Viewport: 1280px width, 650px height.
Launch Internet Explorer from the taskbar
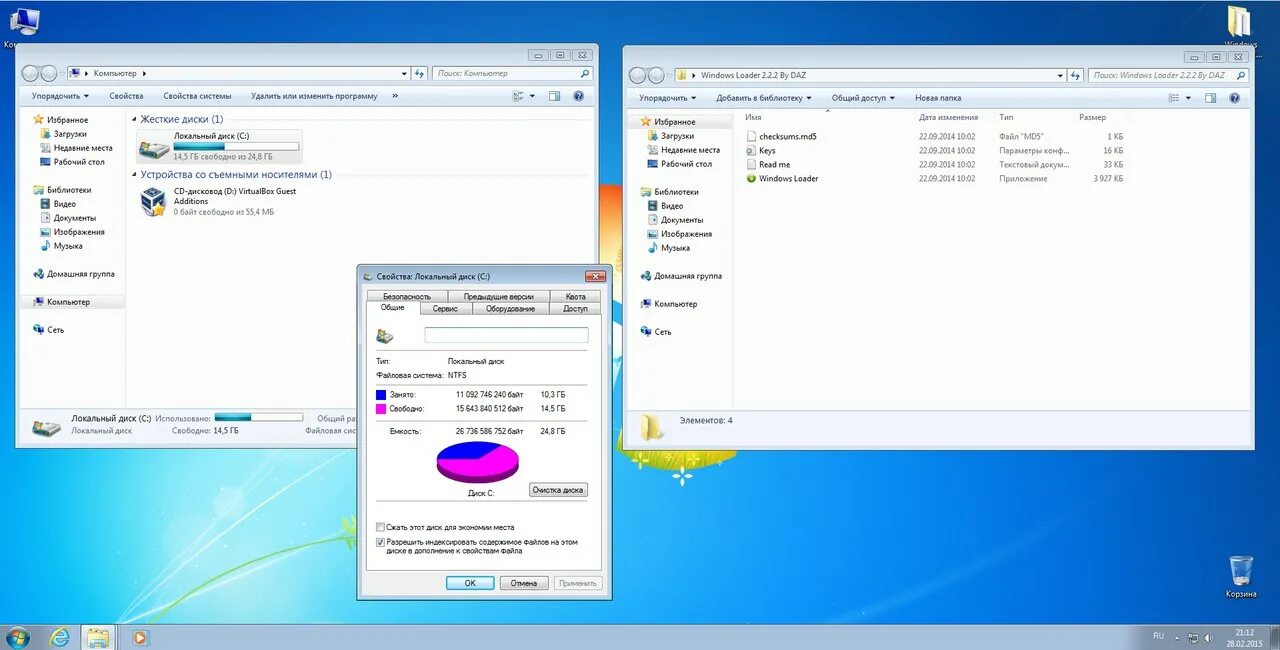(x=60, y=637)
